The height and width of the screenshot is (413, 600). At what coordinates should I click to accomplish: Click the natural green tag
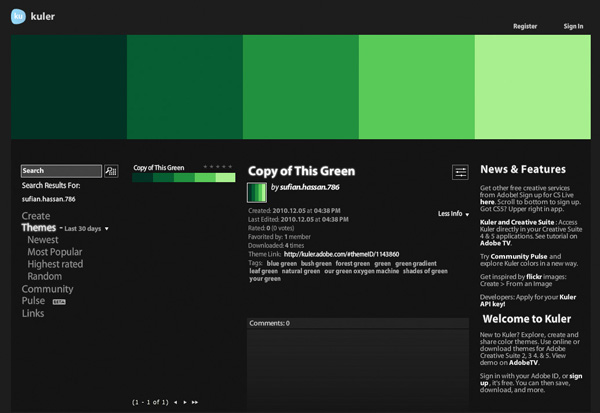click(x=301, y=271)
